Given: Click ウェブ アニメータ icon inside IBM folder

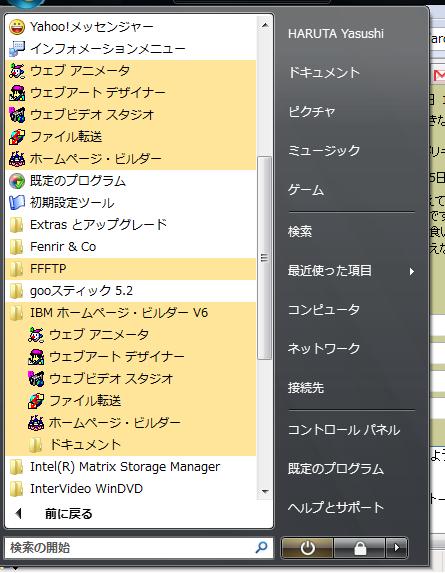Looking at the screenshot, I should tap(36, 335).
